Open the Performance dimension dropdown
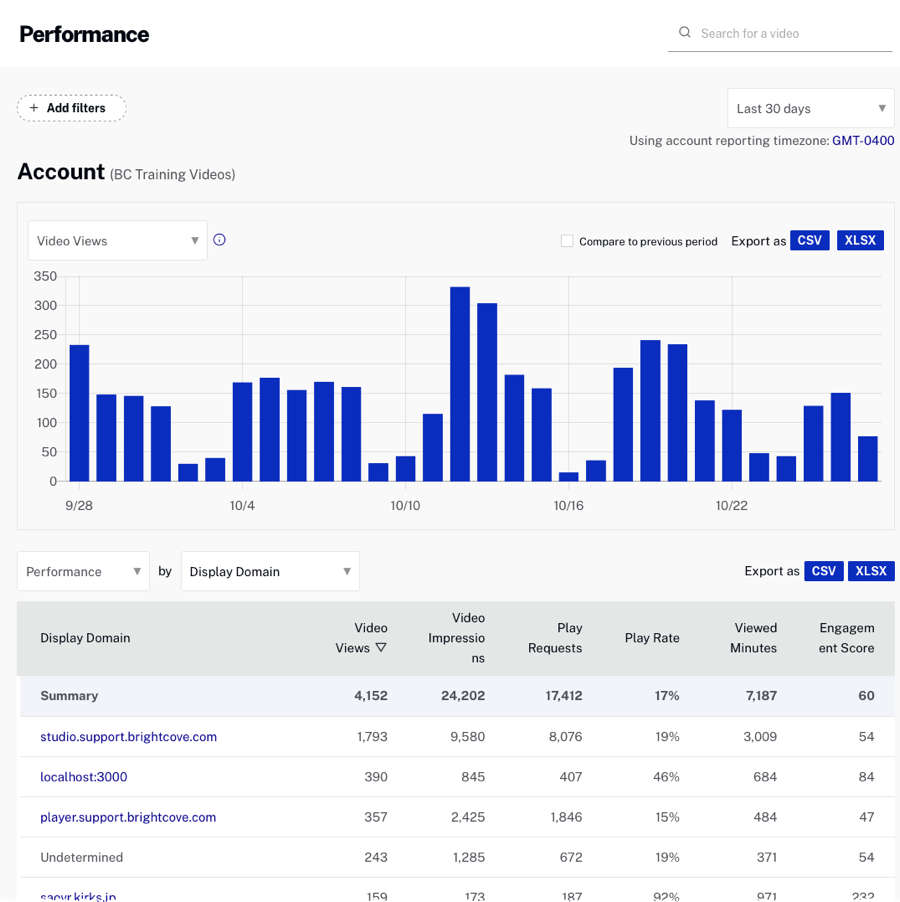This screenshot has height=902, width=900. click(x=83, y=570)
